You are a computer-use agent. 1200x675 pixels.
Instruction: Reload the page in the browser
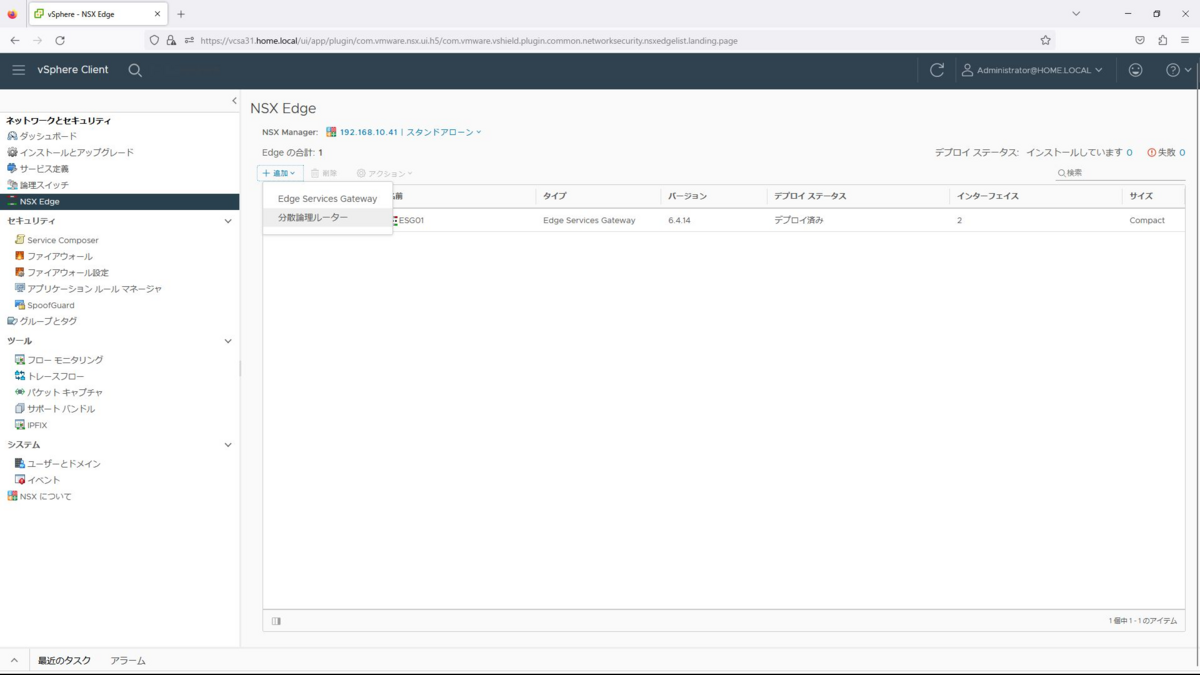click(x=60, y=41)
